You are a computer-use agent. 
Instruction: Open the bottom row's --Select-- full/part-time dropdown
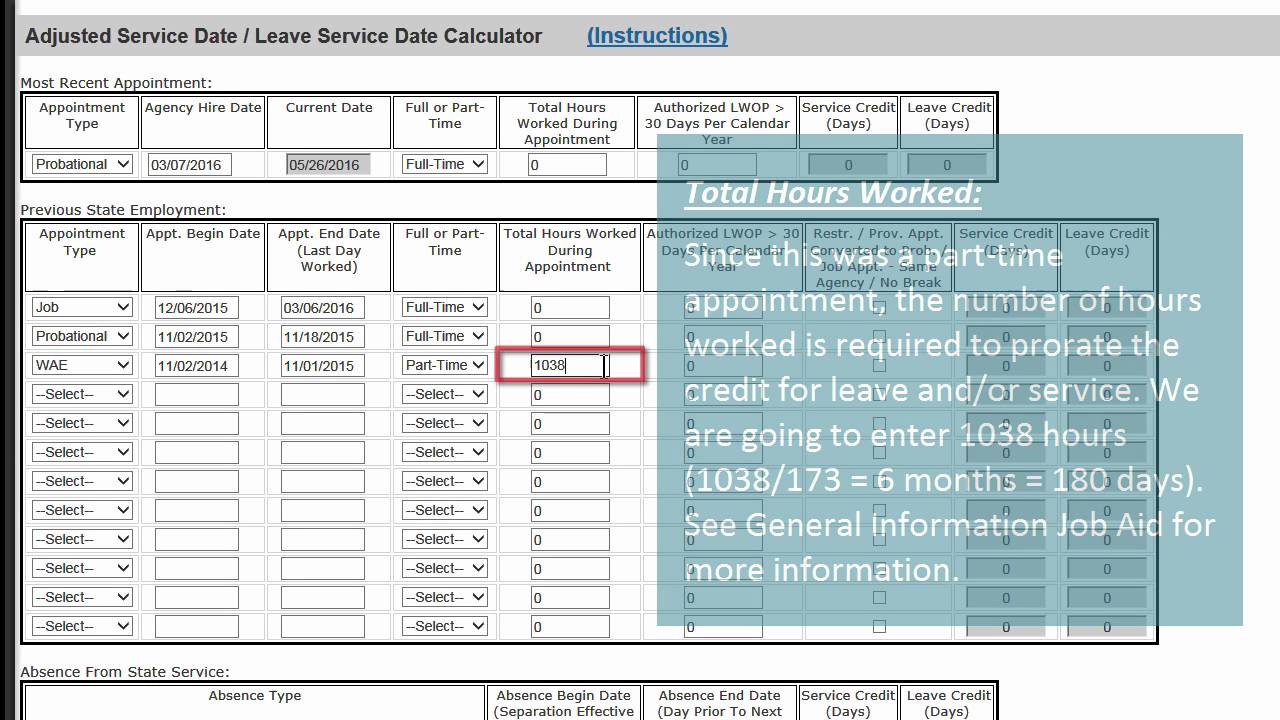pyautogui.click(x=445, y=626)
